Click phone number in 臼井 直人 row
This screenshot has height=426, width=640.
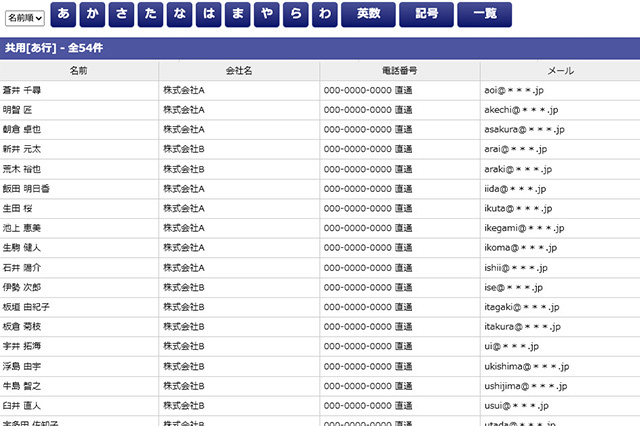click(x=368, y=406)
